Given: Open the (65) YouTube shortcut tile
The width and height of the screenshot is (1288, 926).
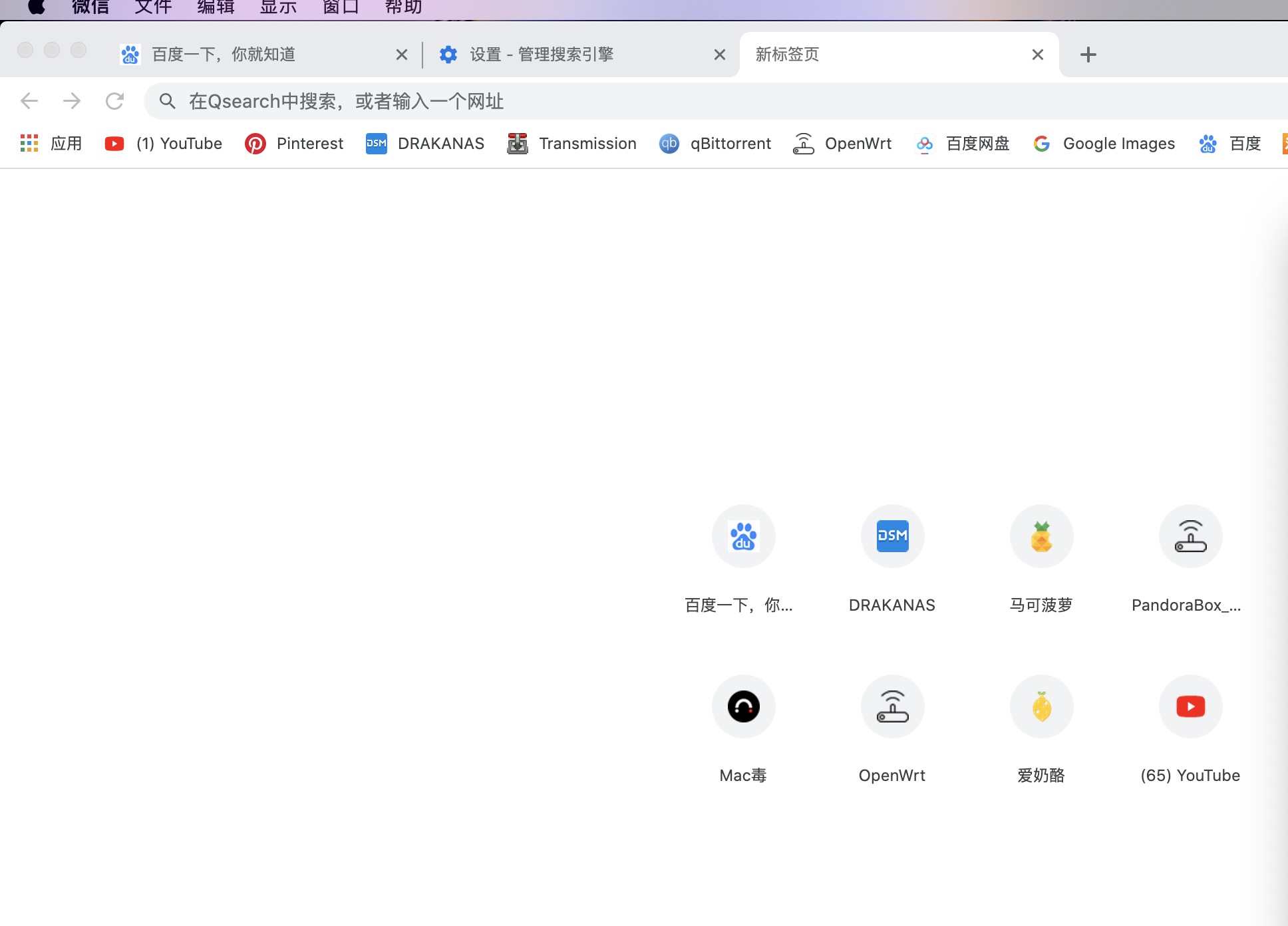Looking at the screenshot, I should (x=1190, y=706).
